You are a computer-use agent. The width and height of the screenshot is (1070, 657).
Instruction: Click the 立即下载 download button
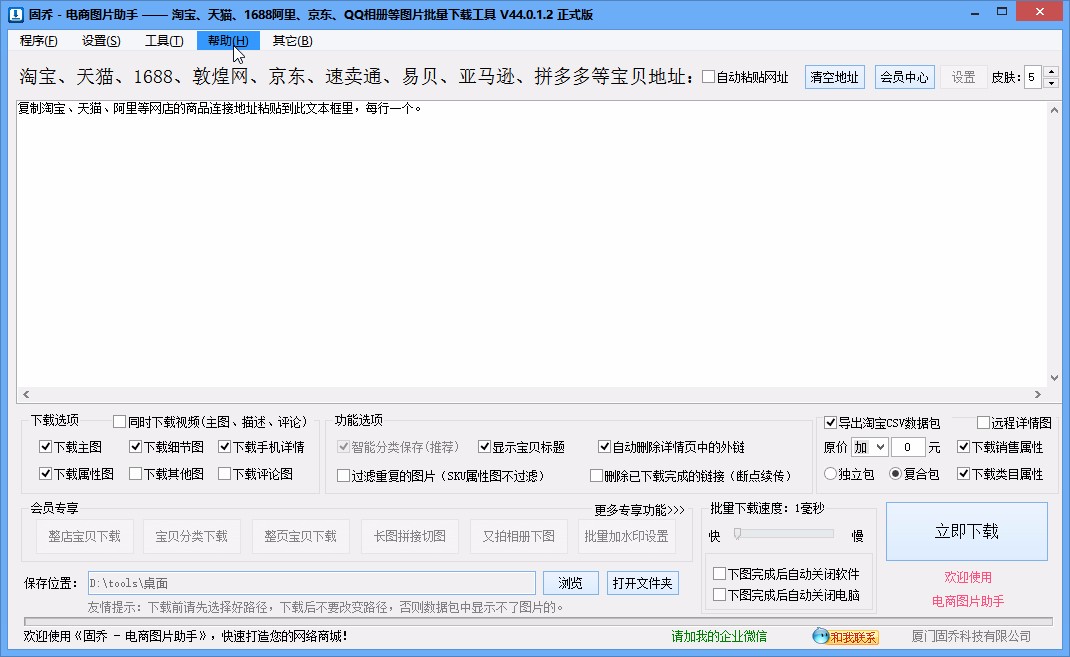point(966,533)
